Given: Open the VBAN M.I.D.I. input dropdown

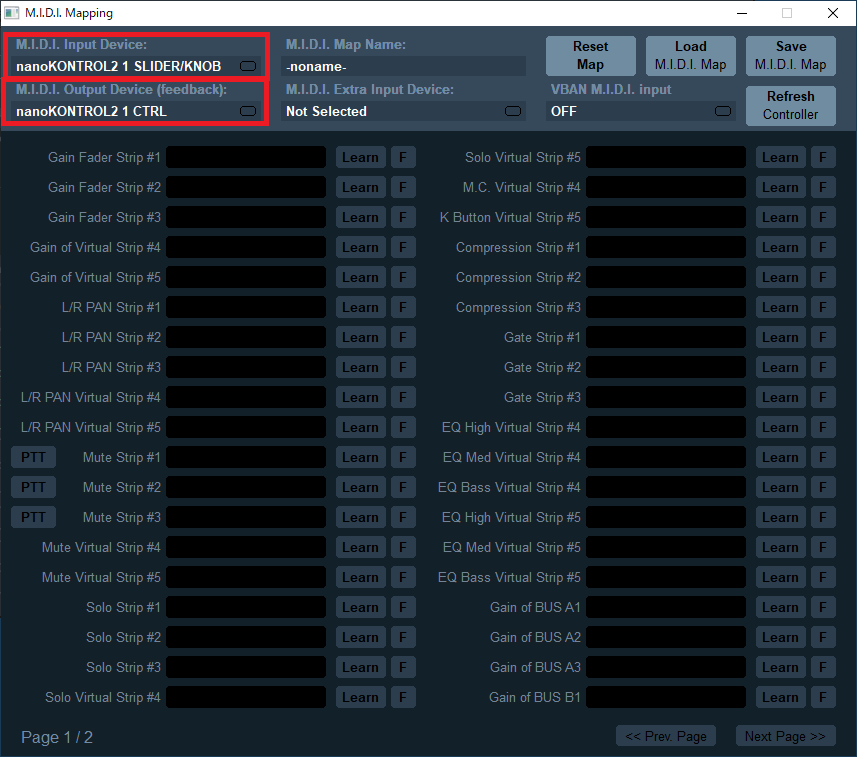Looking at the screenshot, I should pyautogui.click(x=641, y=111).
